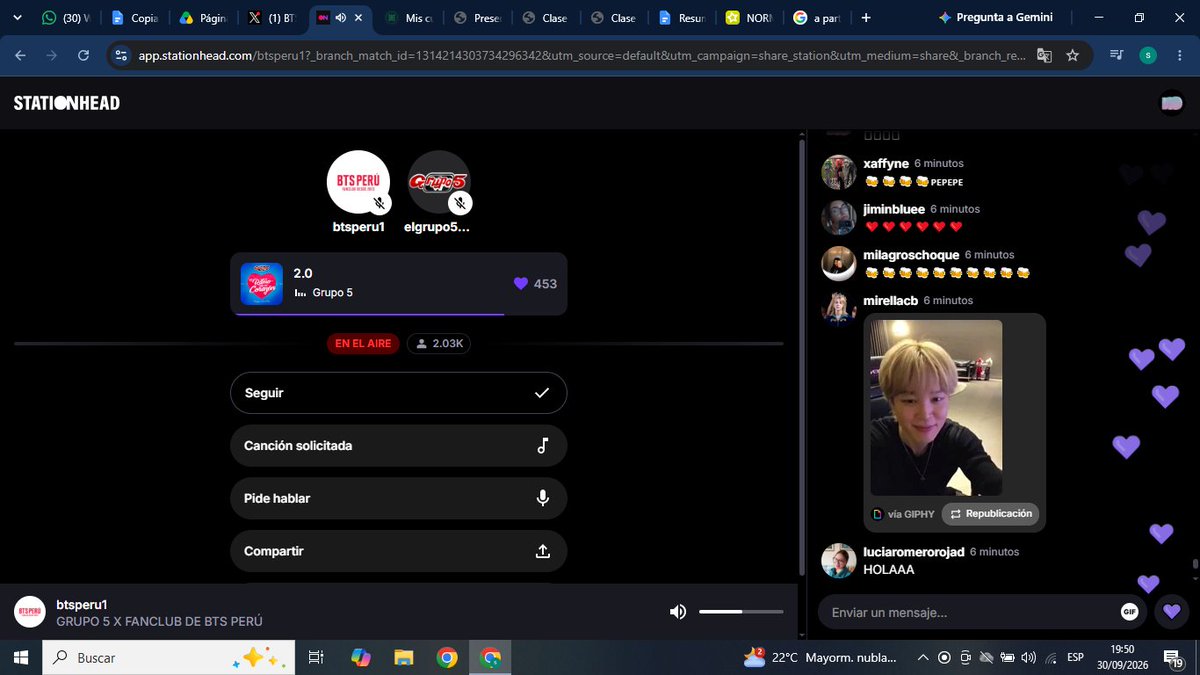Click the Pide hablar button
The height and width of the screenshot is (675, 1200).
click(x=398, y=498)
